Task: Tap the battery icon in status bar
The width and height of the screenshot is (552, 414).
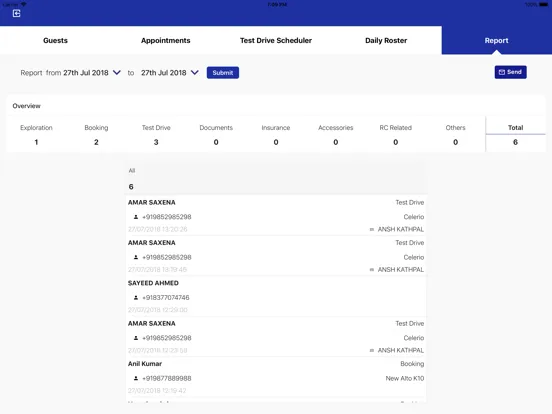Action: coord(543,5)
